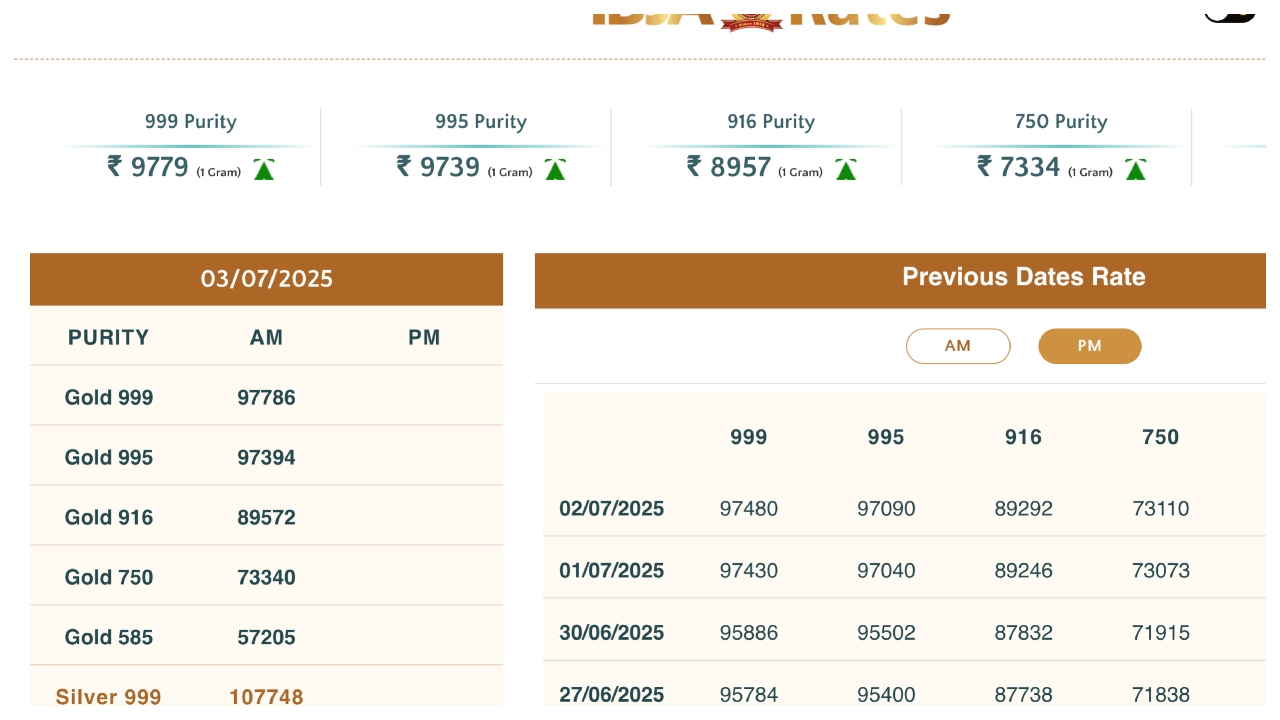Image resolution: width=1280 pixels, height=720 pixels.
Task: Click the green up arrow beside 999 Purity rate
Action: click(x=264, y=170)
